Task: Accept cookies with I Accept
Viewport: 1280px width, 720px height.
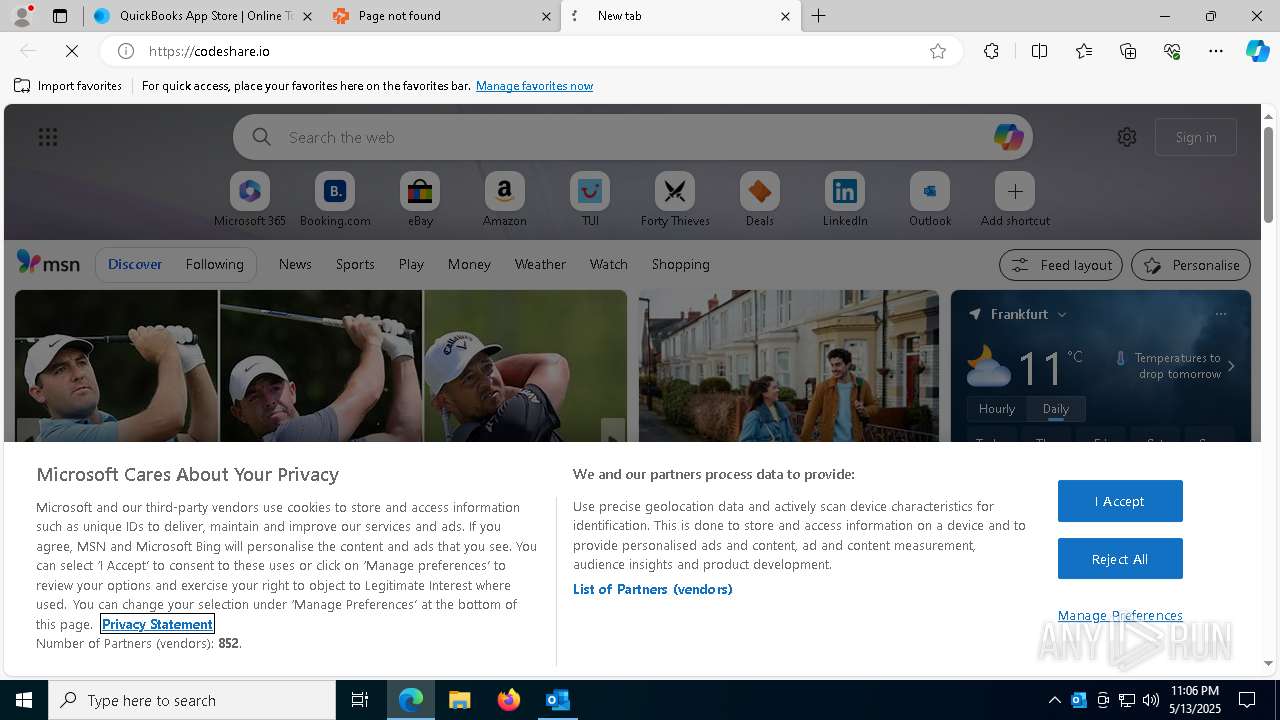Action: click(1120, 501)
